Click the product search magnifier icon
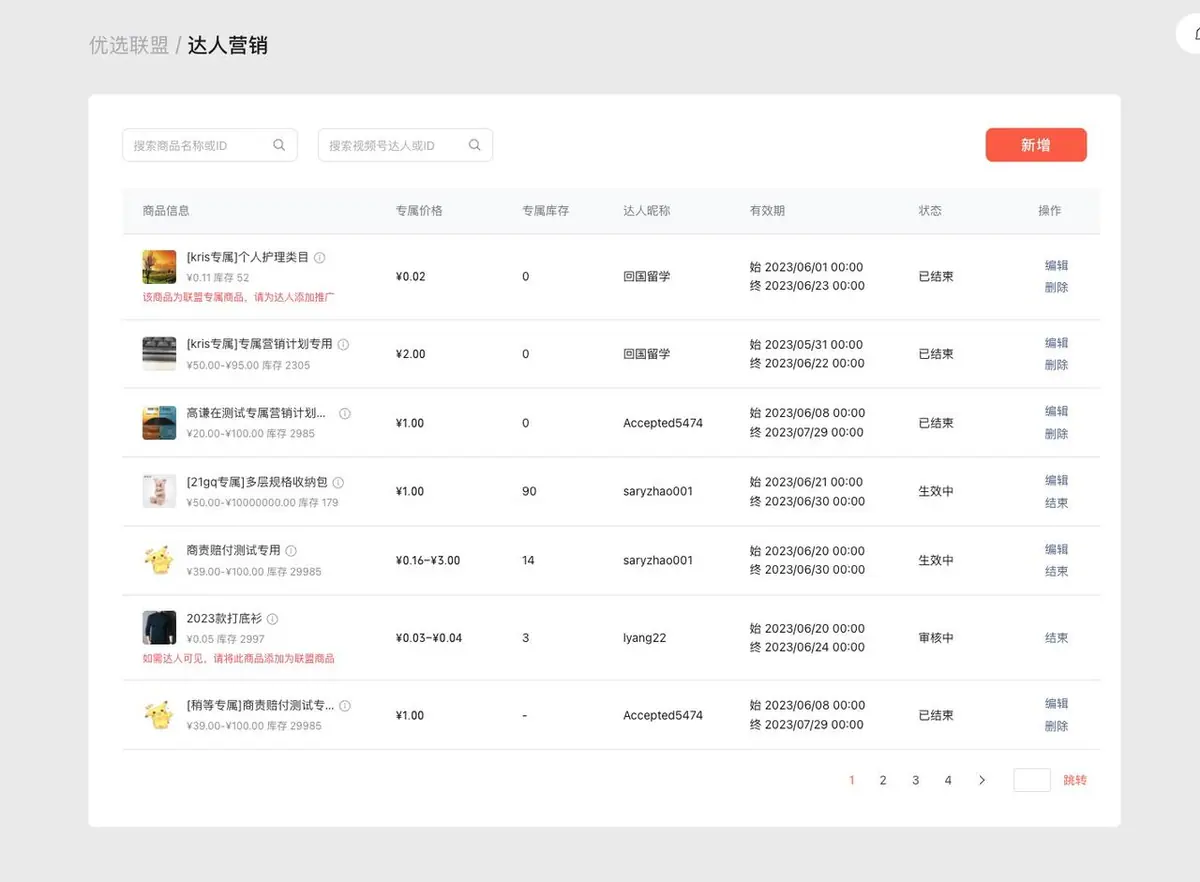Screen dimensions: 1200x882 pos(279,145)
